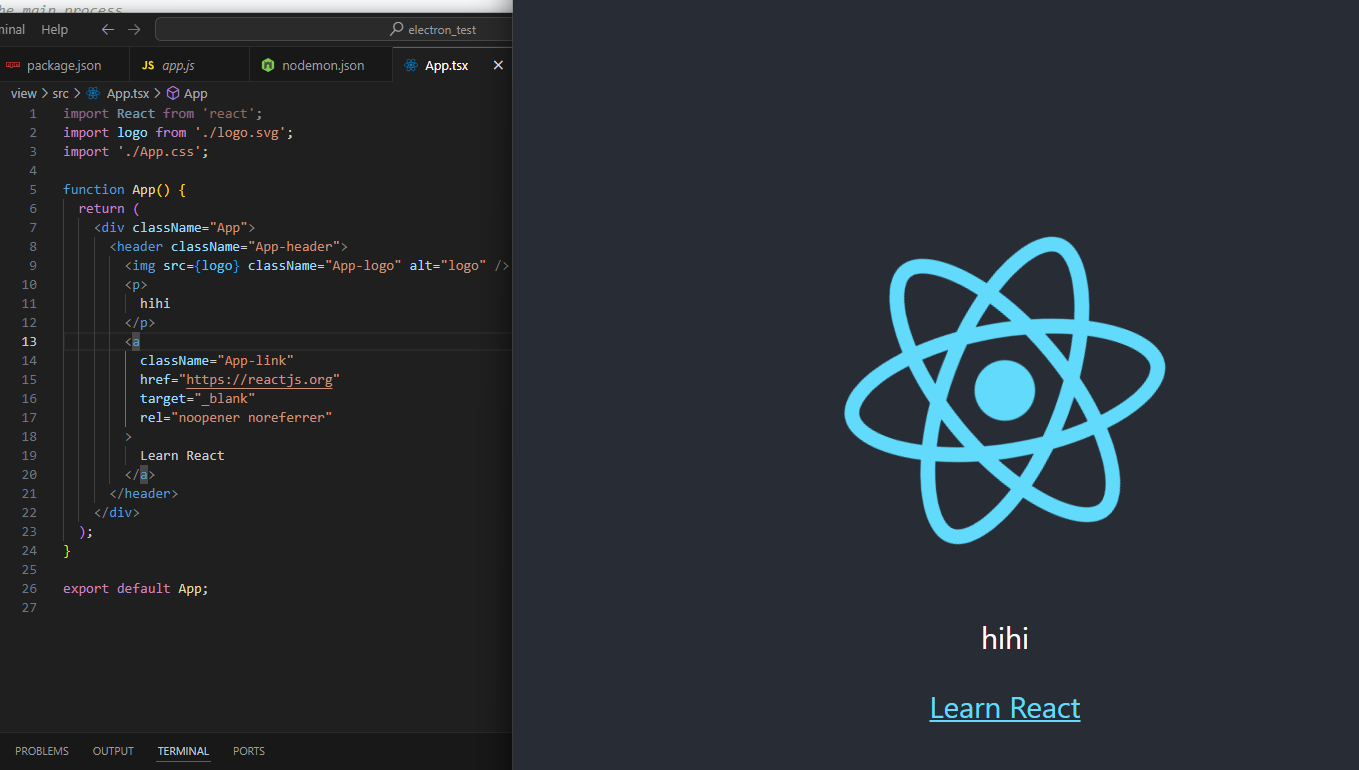Open the PROBLEMS panel tab
1359x770 pixels.
point(42,751)
